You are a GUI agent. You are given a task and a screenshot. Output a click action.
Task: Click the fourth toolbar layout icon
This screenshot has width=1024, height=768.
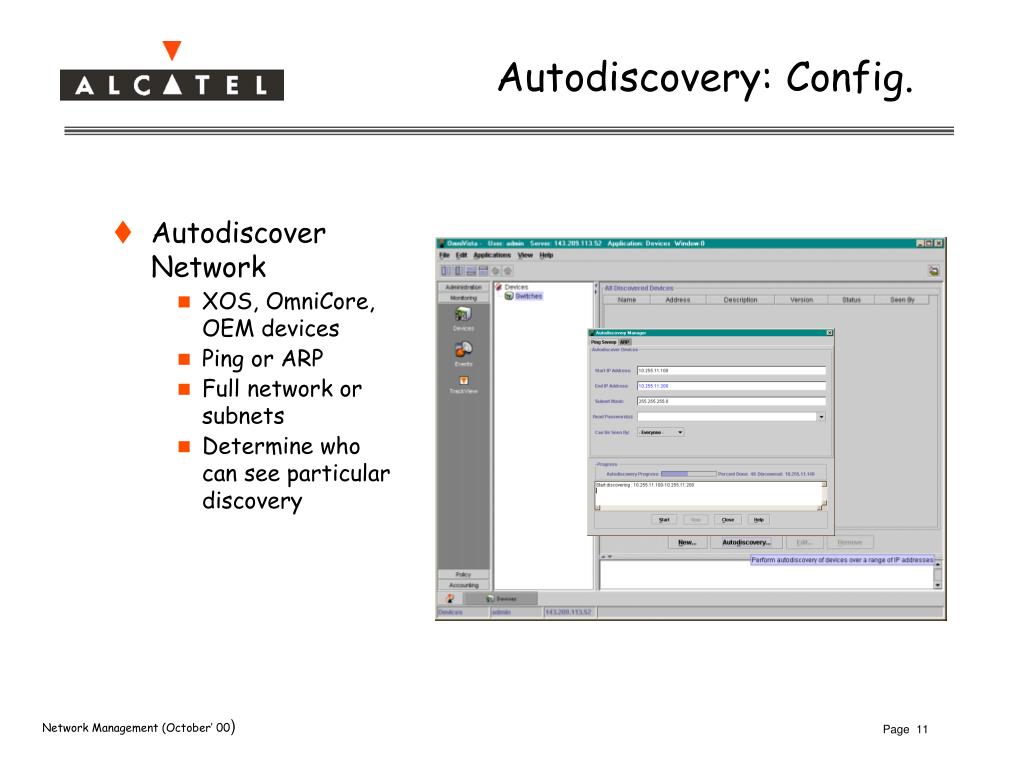coord(483,270)
